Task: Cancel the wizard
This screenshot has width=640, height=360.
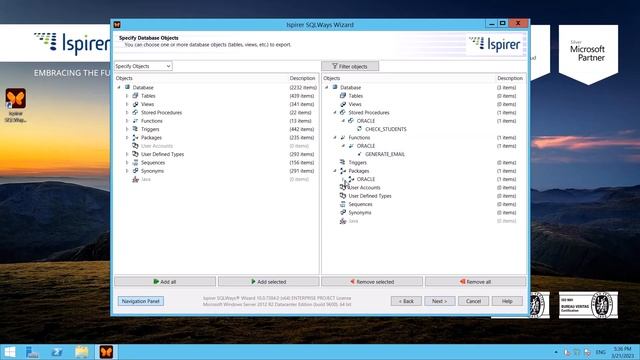Action: point(473,301)
